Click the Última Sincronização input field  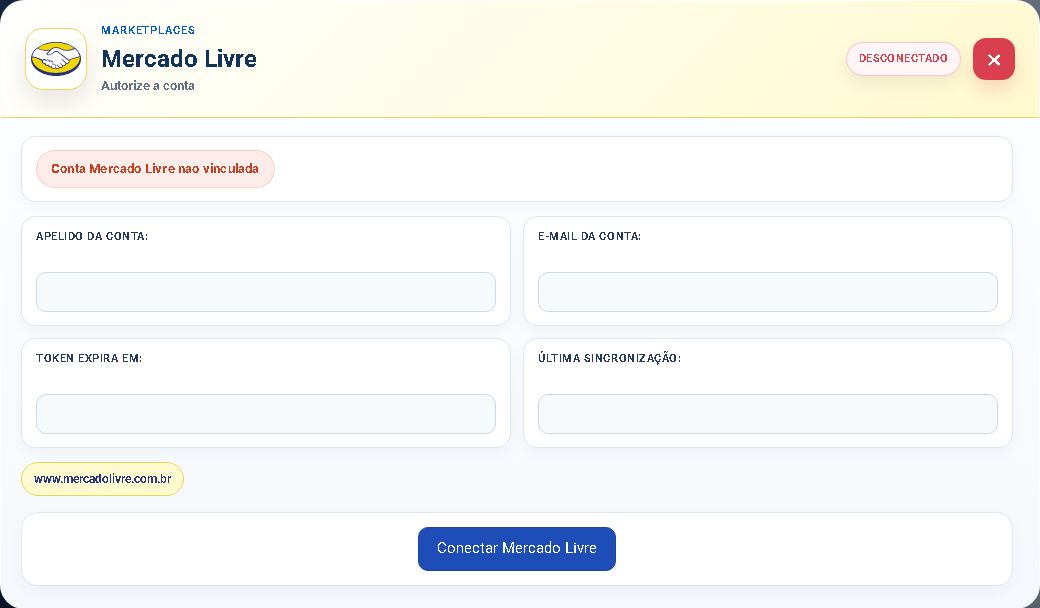click(767, 414)
